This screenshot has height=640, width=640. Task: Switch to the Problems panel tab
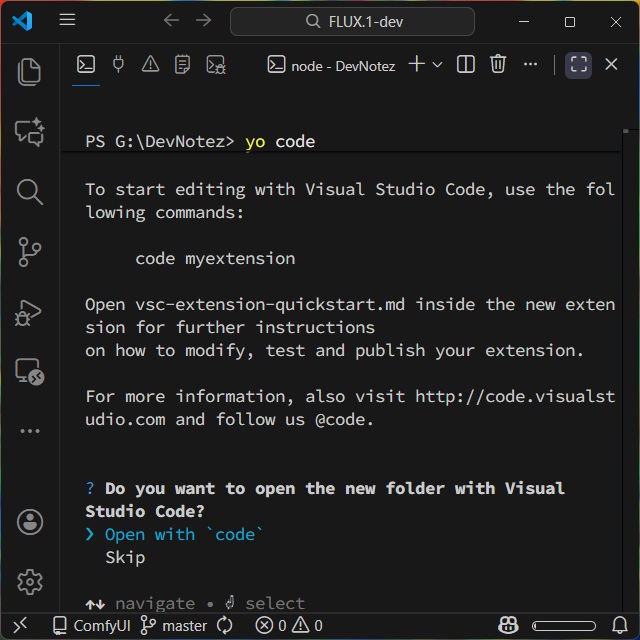point(150,65)
